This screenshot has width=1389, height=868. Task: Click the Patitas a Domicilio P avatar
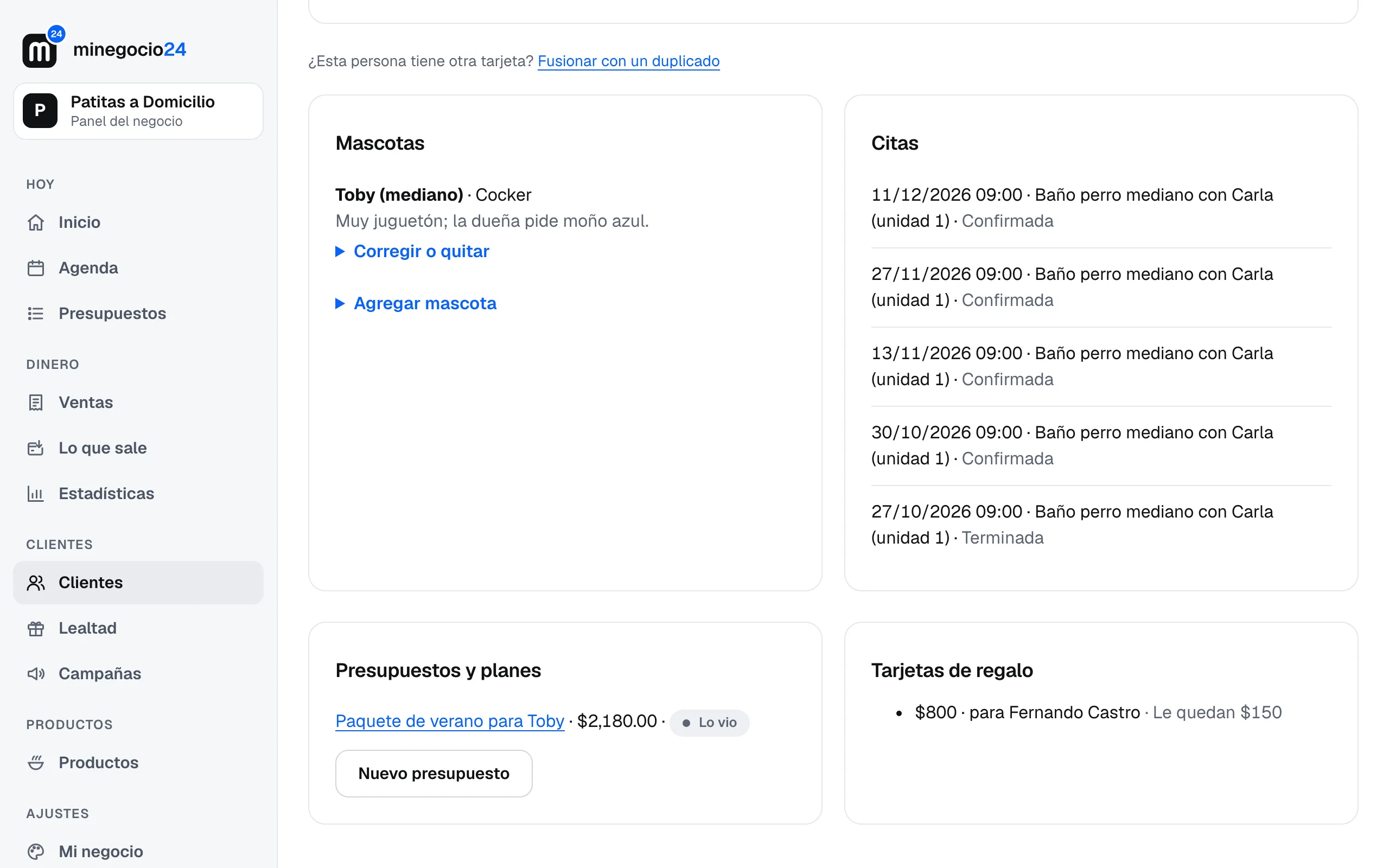(40, 111)
